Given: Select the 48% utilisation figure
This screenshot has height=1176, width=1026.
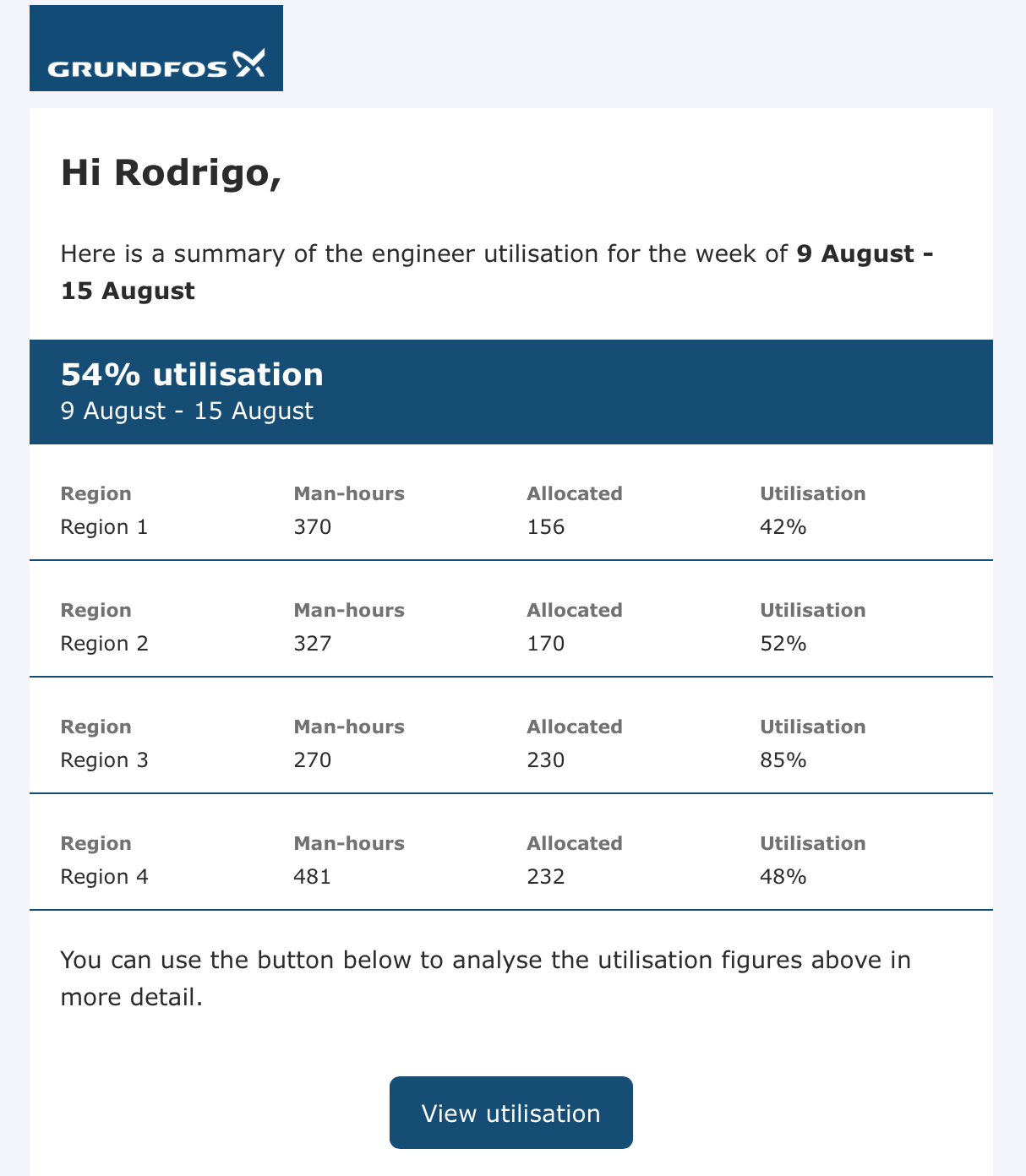Looking at the screenshot, I should pos(783,877).
